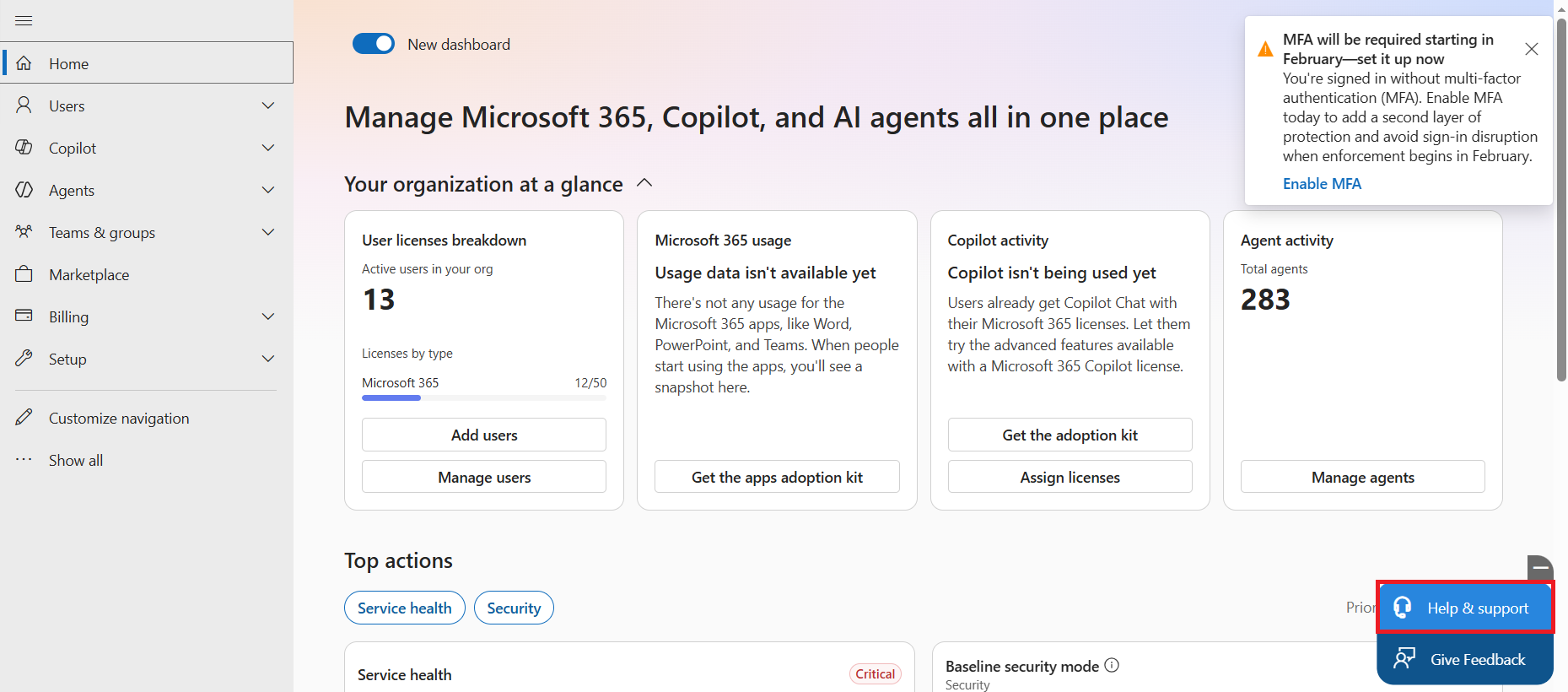Viewport: 1568px width, 692px height.
Task: Click the Billing card icon
Action: coord(24,316)
